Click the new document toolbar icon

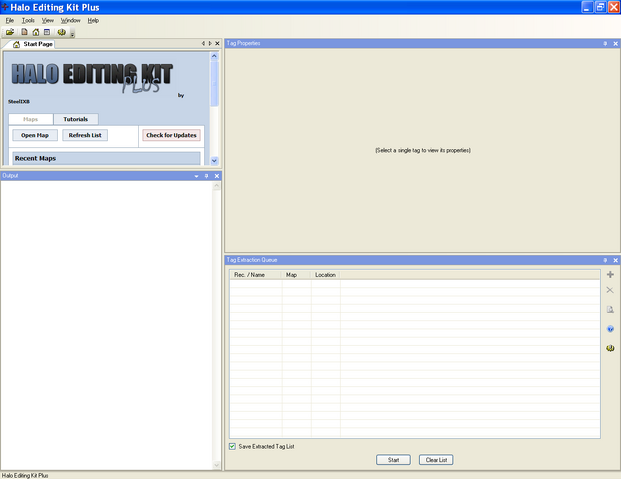tap(25, 32)
